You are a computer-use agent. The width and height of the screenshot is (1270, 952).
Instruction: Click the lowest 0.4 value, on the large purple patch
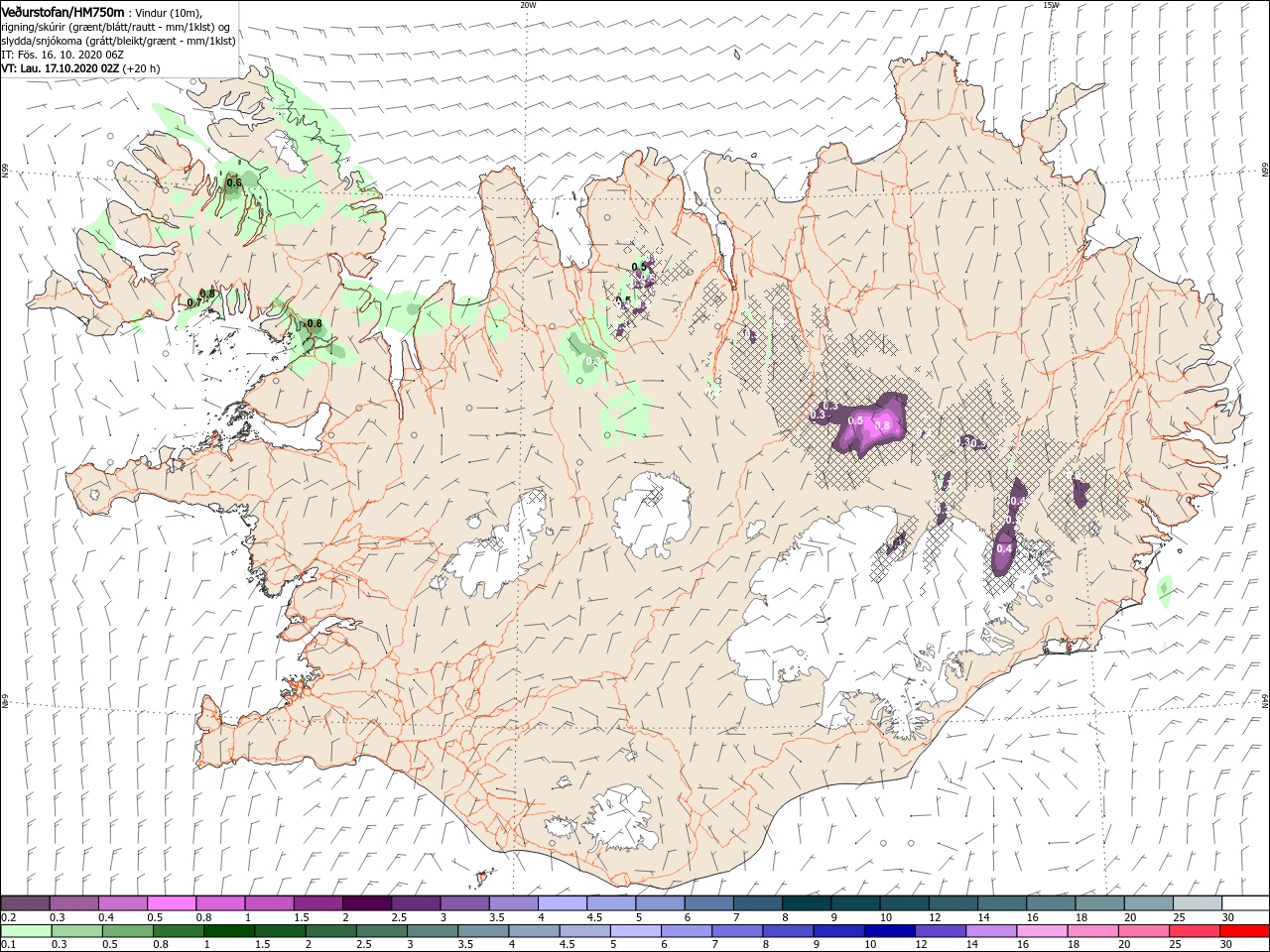(1004, 548)
